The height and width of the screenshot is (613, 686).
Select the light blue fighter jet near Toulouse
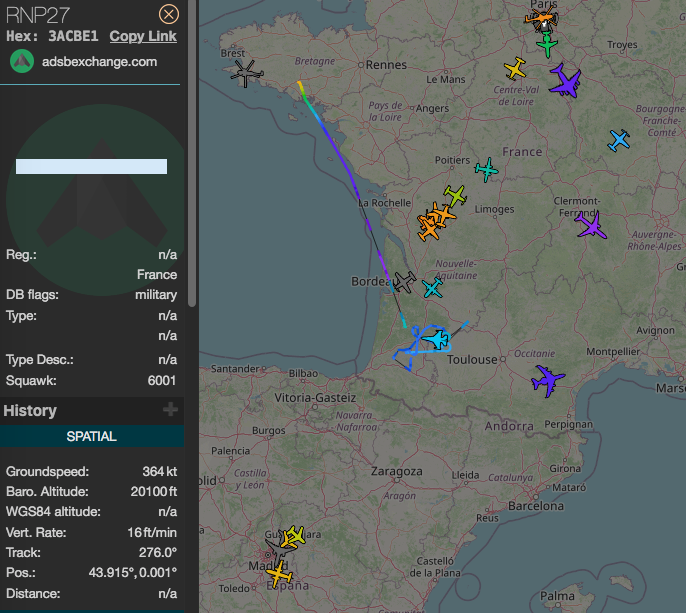click(x=435, y=339)
